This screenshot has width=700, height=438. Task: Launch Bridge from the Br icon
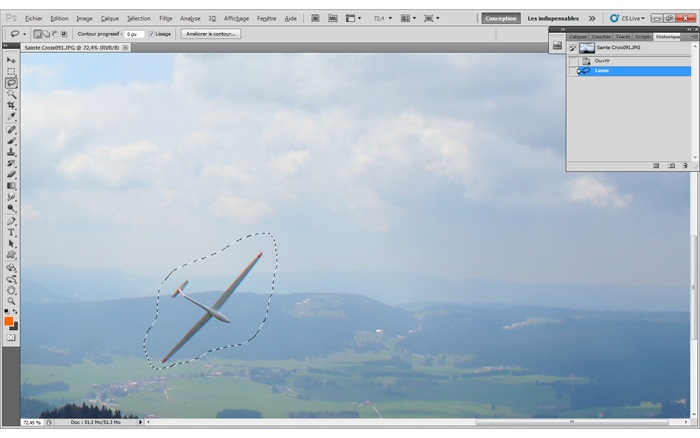click(x=315, y=18)
